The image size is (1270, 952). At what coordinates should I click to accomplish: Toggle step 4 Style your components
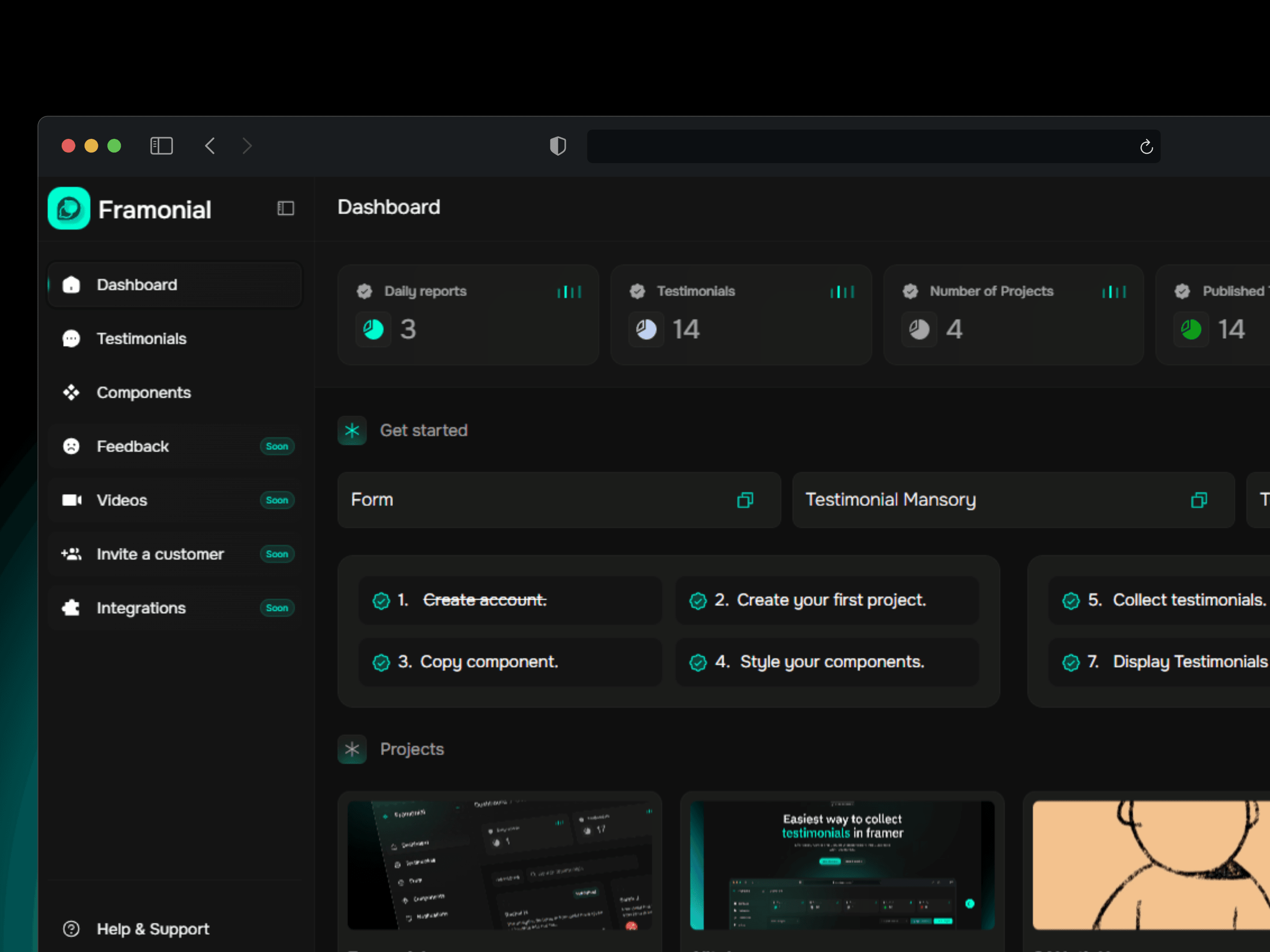(698, 663)
